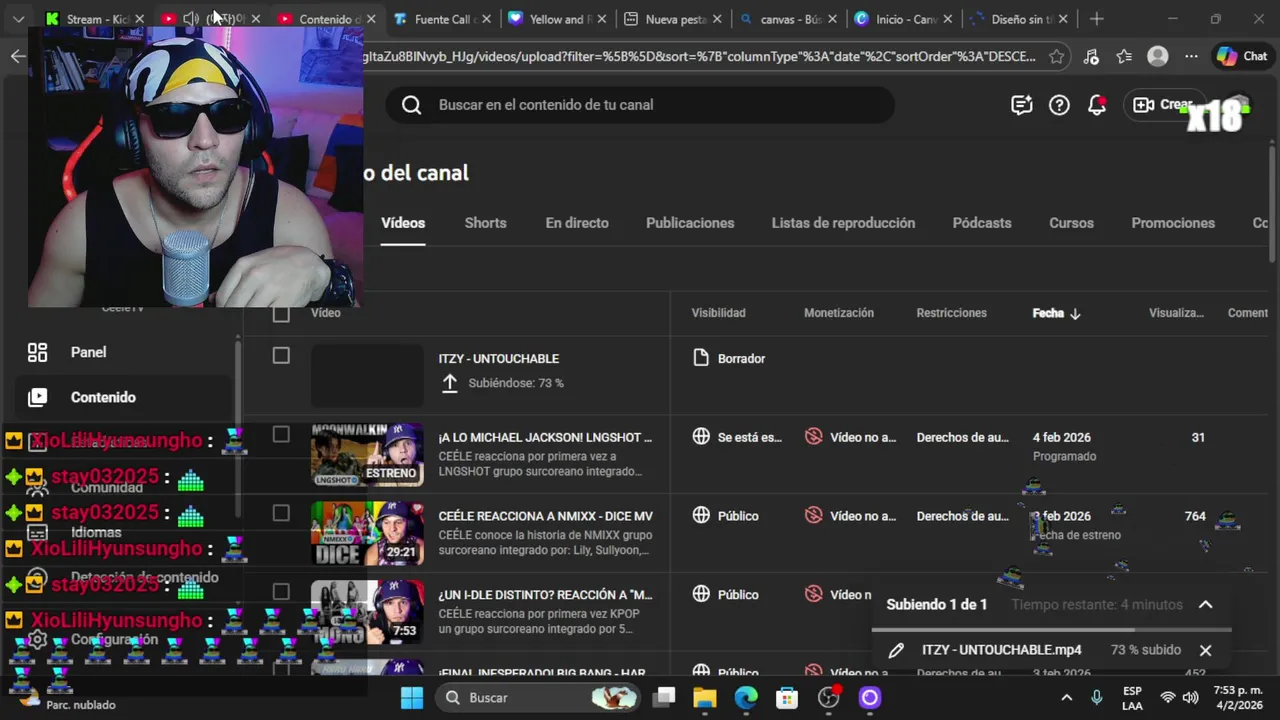Viewport: 1280px width, 720px height.
Task: Check the ITZY - UNTOUCHABLE row checkbox
Action: tap(281, 356)
